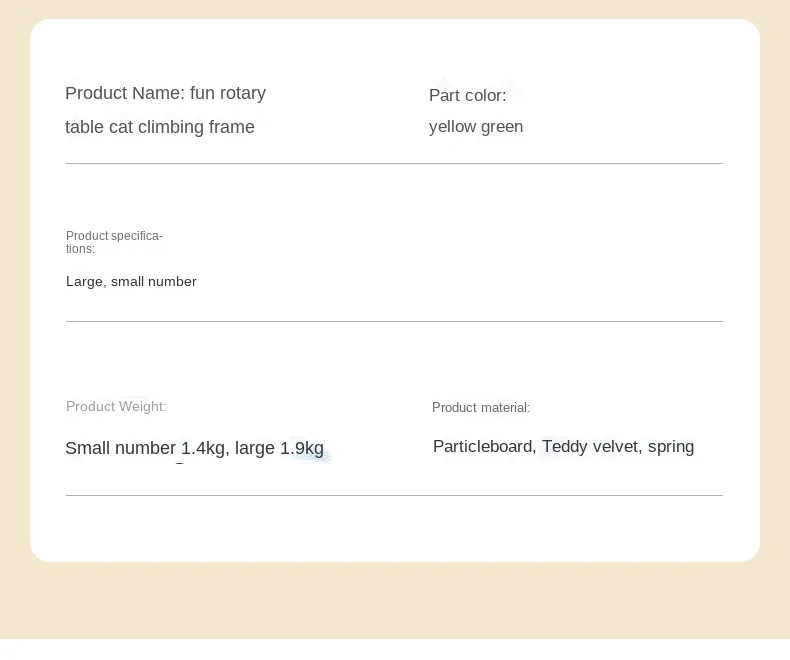Screen dimensions: 790x660
Task: Click the word "table" in product name
Action: pyautogui.click(x=85, y=127)
